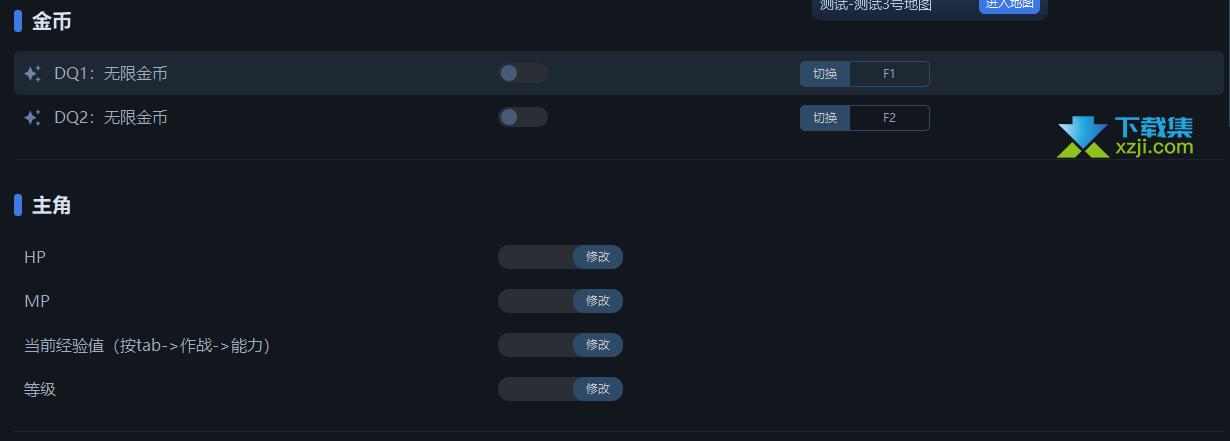Turn on the DQ2 无限金币 toggle switch
Image resolution: width=1230 pixels, height=441 pixels.
coord(522,117)
